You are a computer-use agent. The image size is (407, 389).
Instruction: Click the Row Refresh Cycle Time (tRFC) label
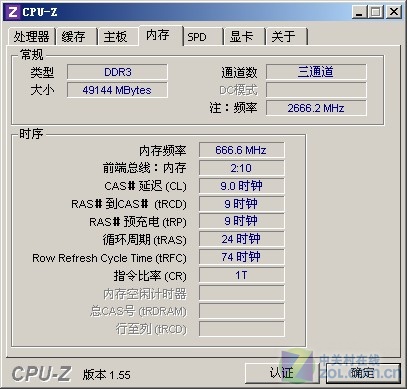click(x=109, y=258)
